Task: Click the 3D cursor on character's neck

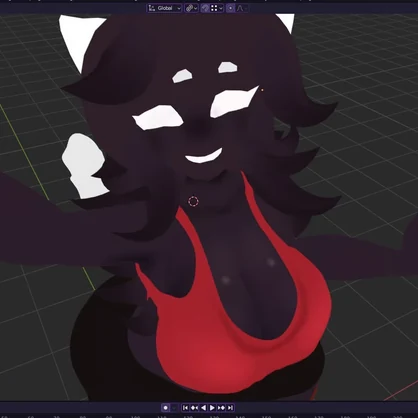Action: (193, 201)
